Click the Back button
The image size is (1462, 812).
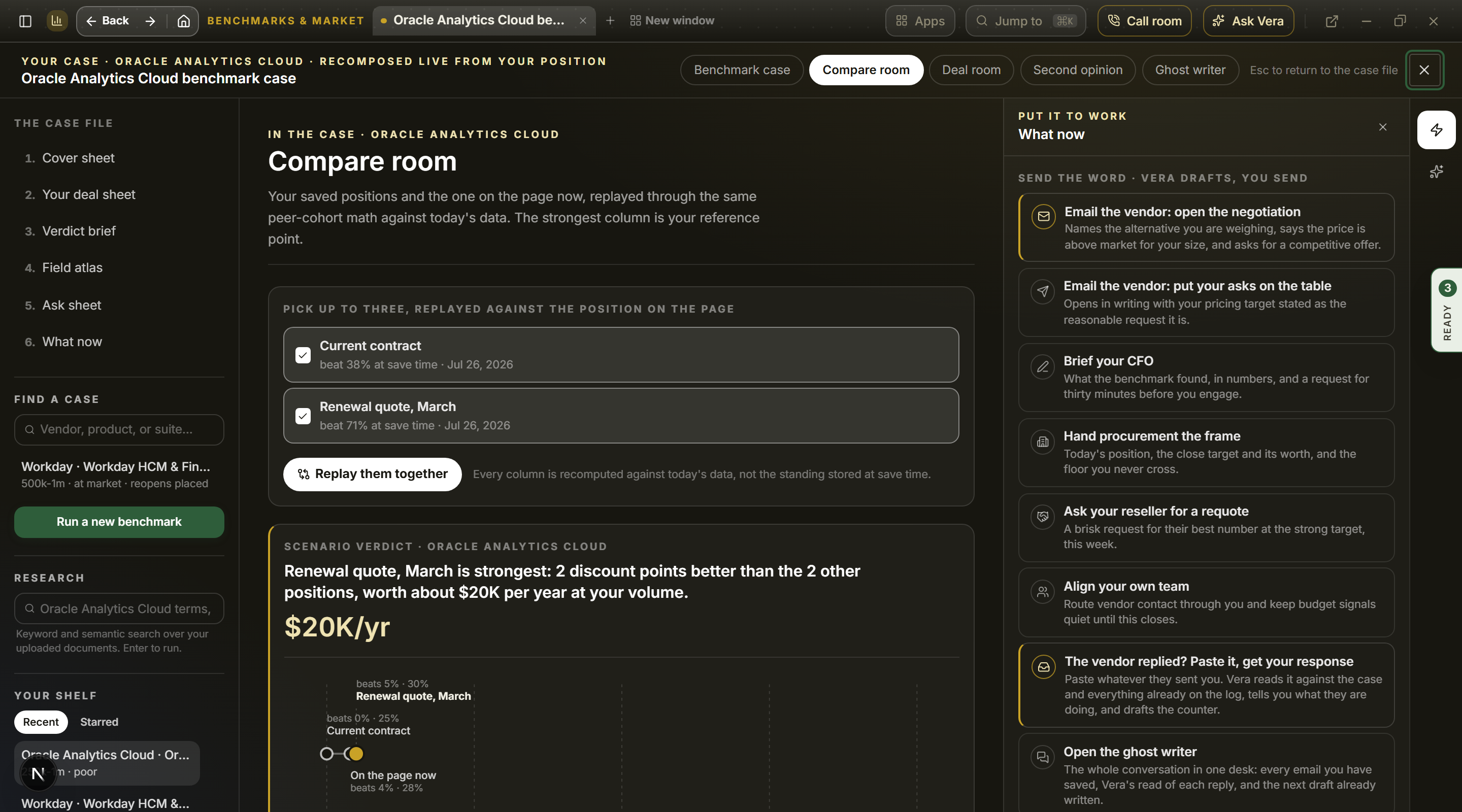pos(107,21)
